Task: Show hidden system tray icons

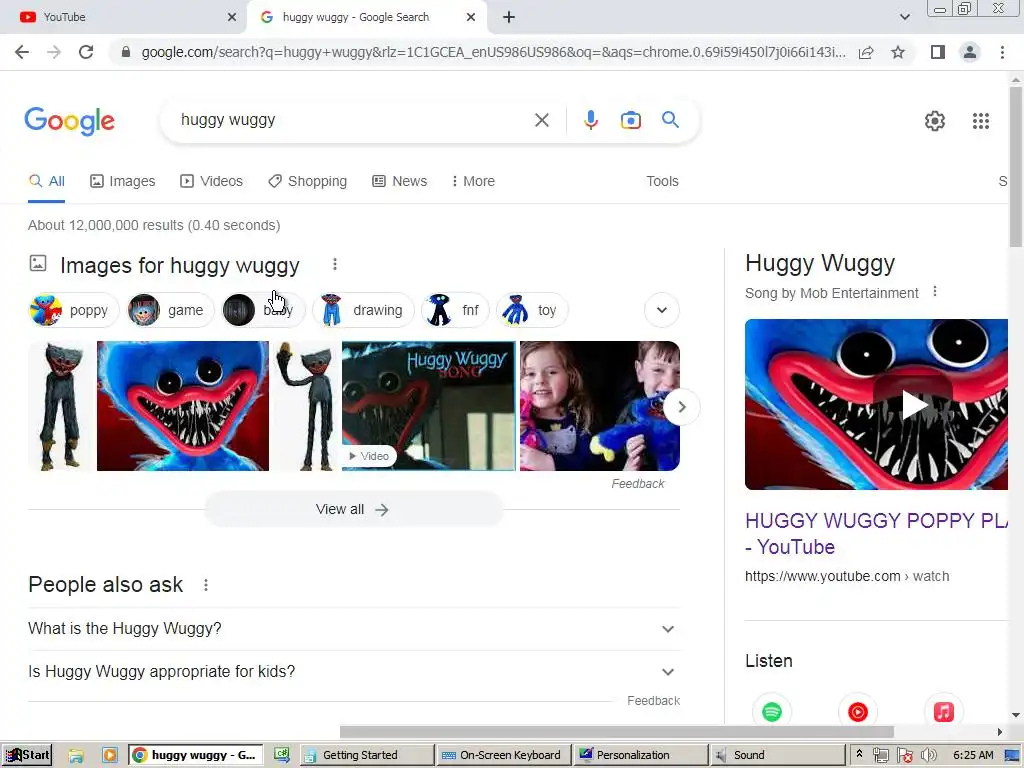Action: 859,754
